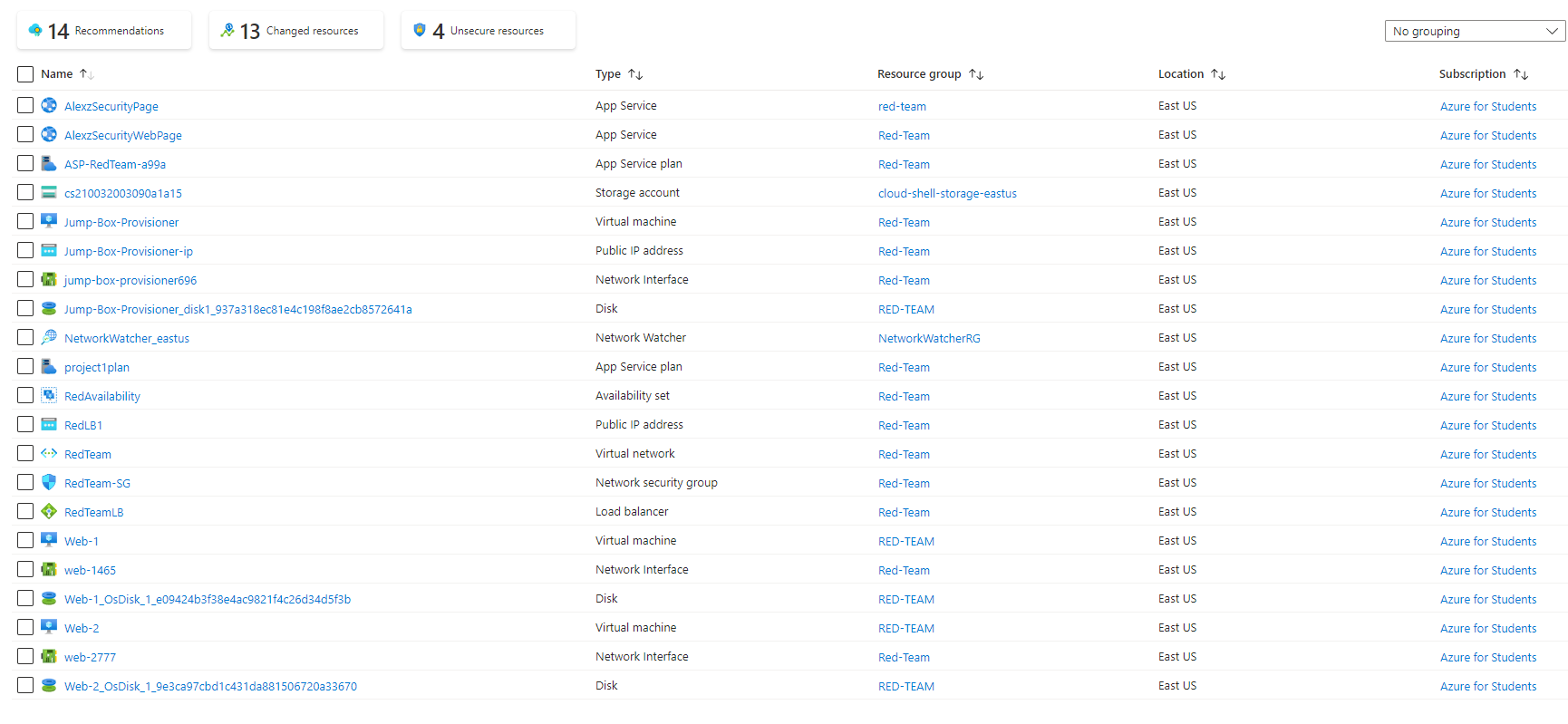Click the 'Network security group' type cell
The image size is (1568, 724).
click(x=656, y=482)
